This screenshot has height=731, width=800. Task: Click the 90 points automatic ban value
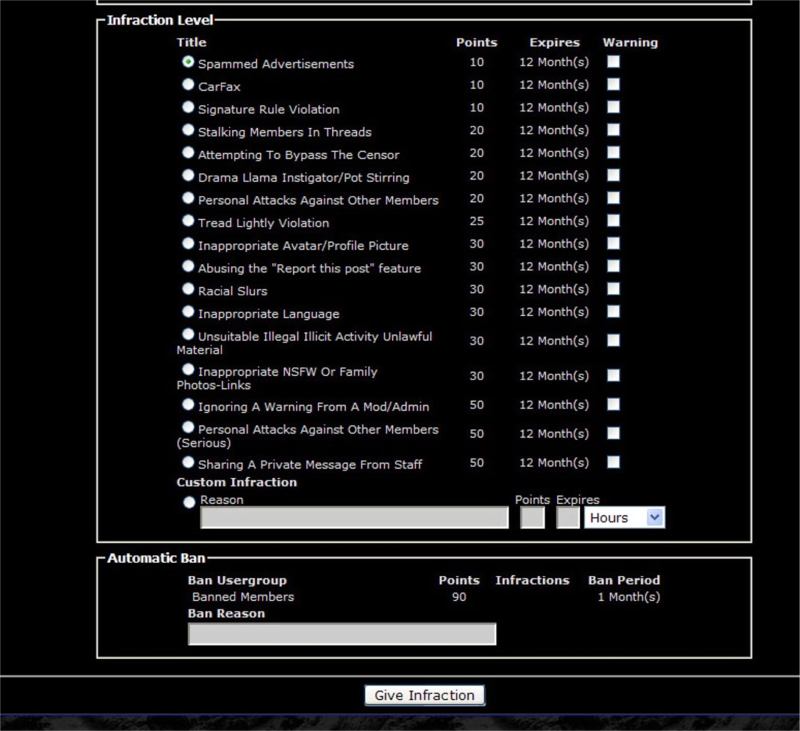pos(459,597)
